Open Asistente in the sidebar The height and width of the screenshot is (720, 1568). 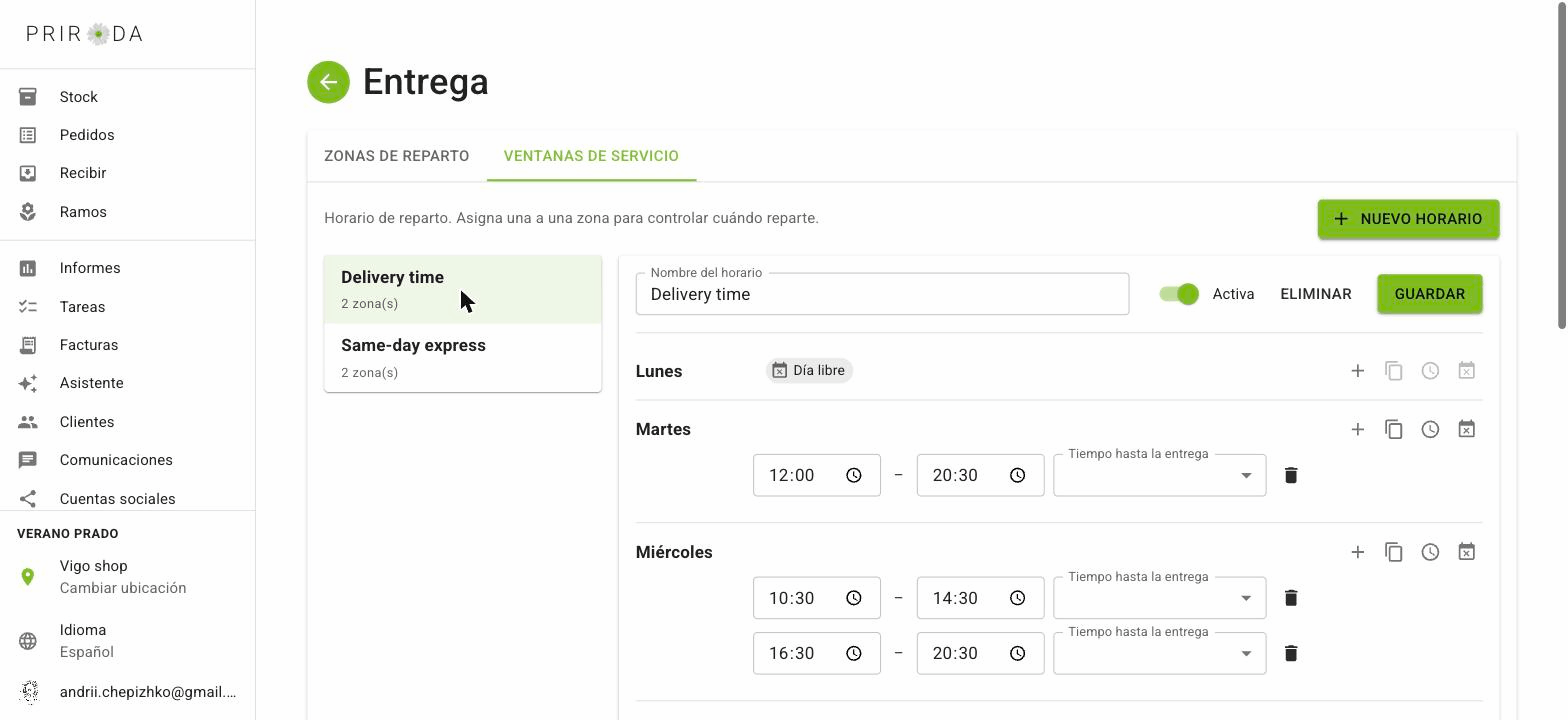128,383
